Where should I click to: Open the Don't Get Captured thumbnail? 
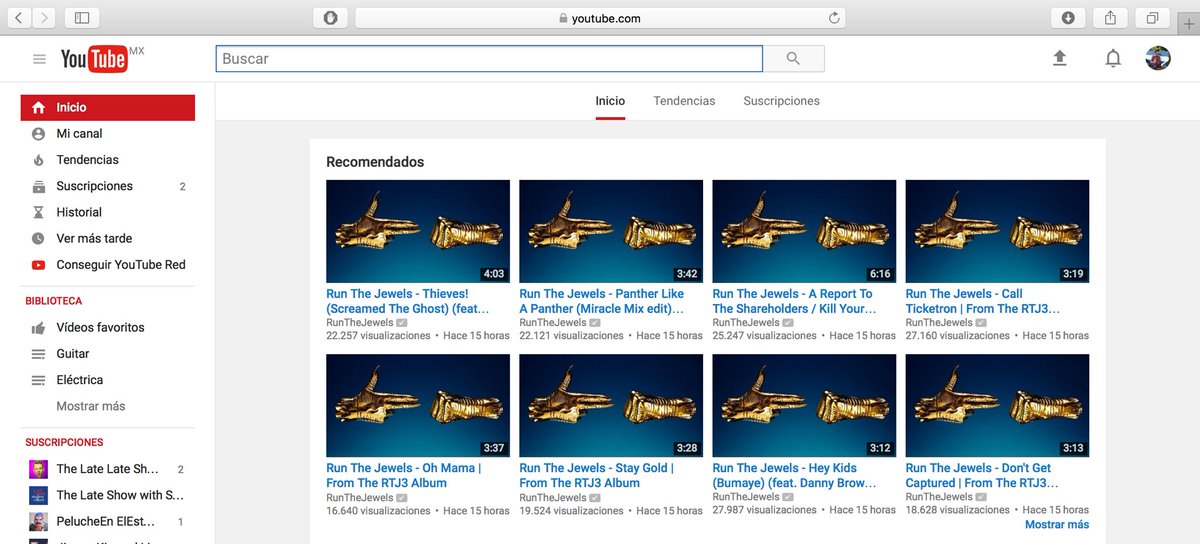point(997,406)
